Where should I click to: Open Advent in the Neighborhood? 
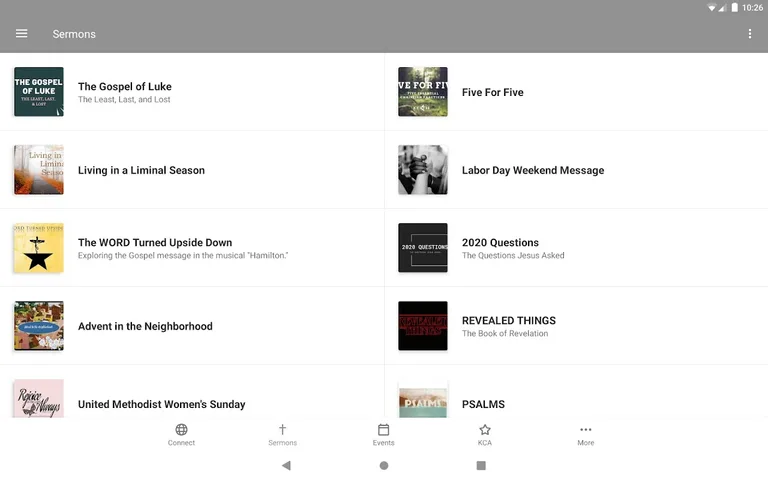click(145, 326)
